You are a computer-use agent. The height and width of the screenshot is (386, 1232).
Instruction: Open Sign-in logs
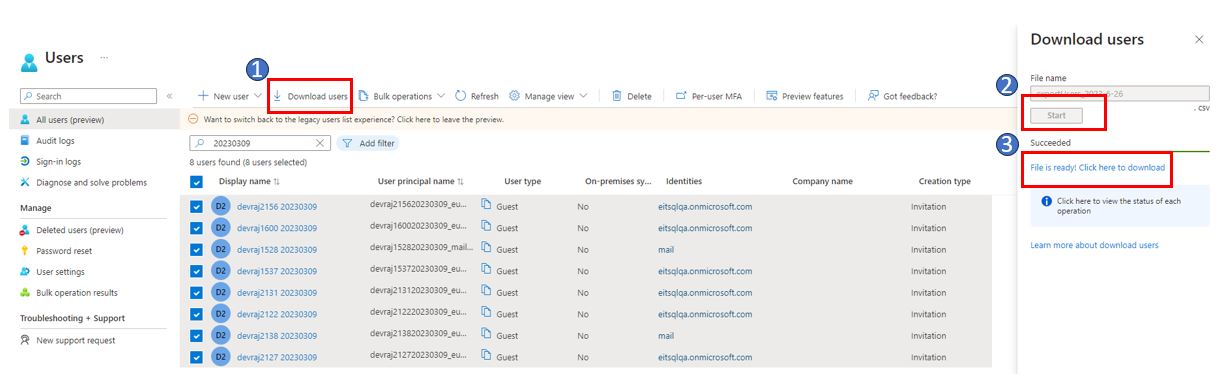point(58,162)
